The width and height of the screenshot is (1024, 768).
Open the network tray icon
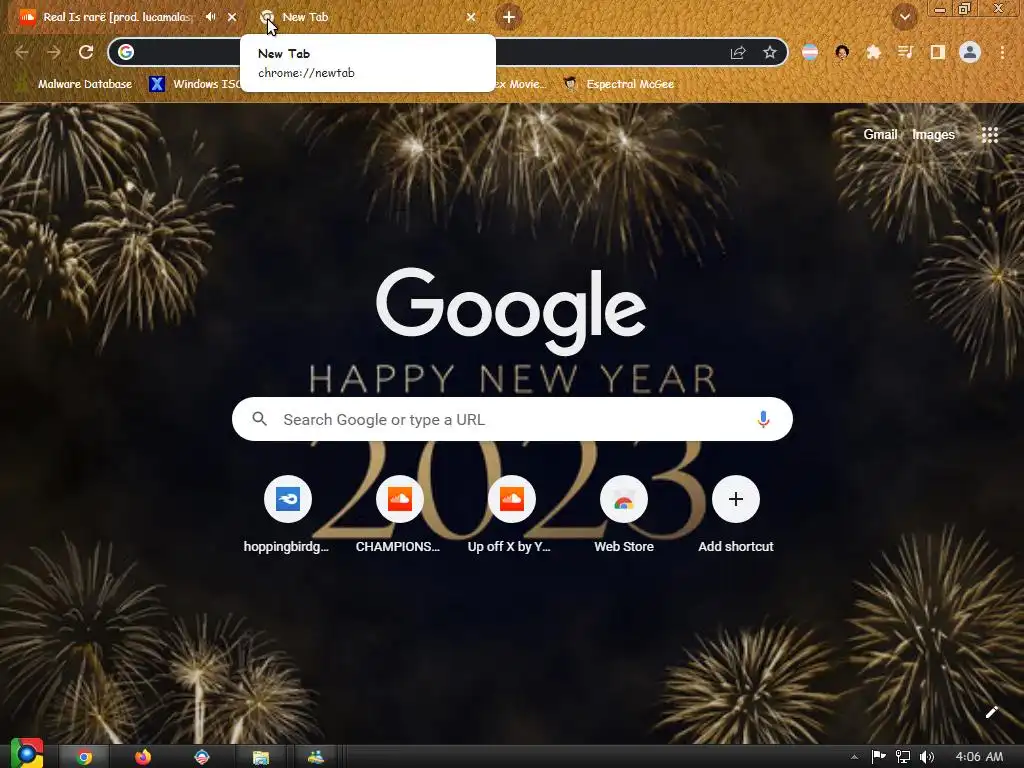tap(903, 757)
